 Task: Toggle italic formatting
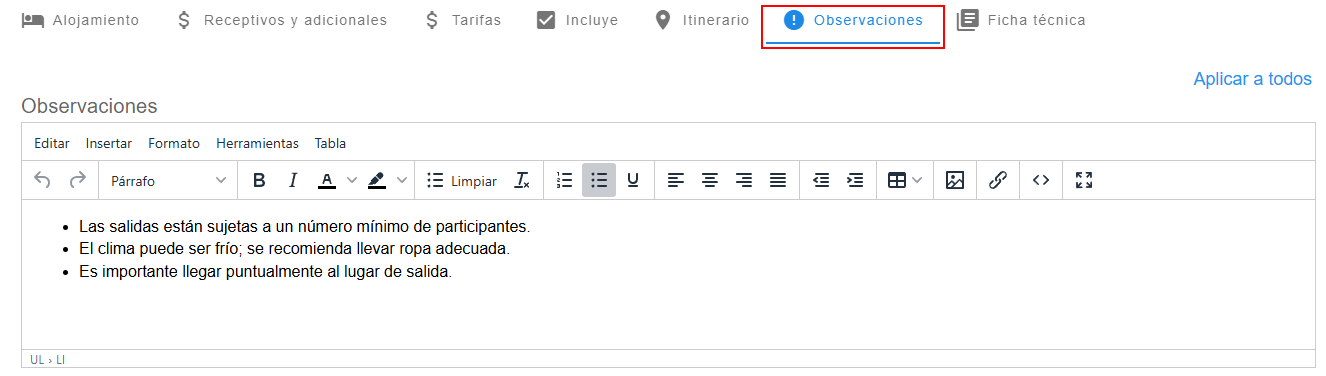point(293,180)
